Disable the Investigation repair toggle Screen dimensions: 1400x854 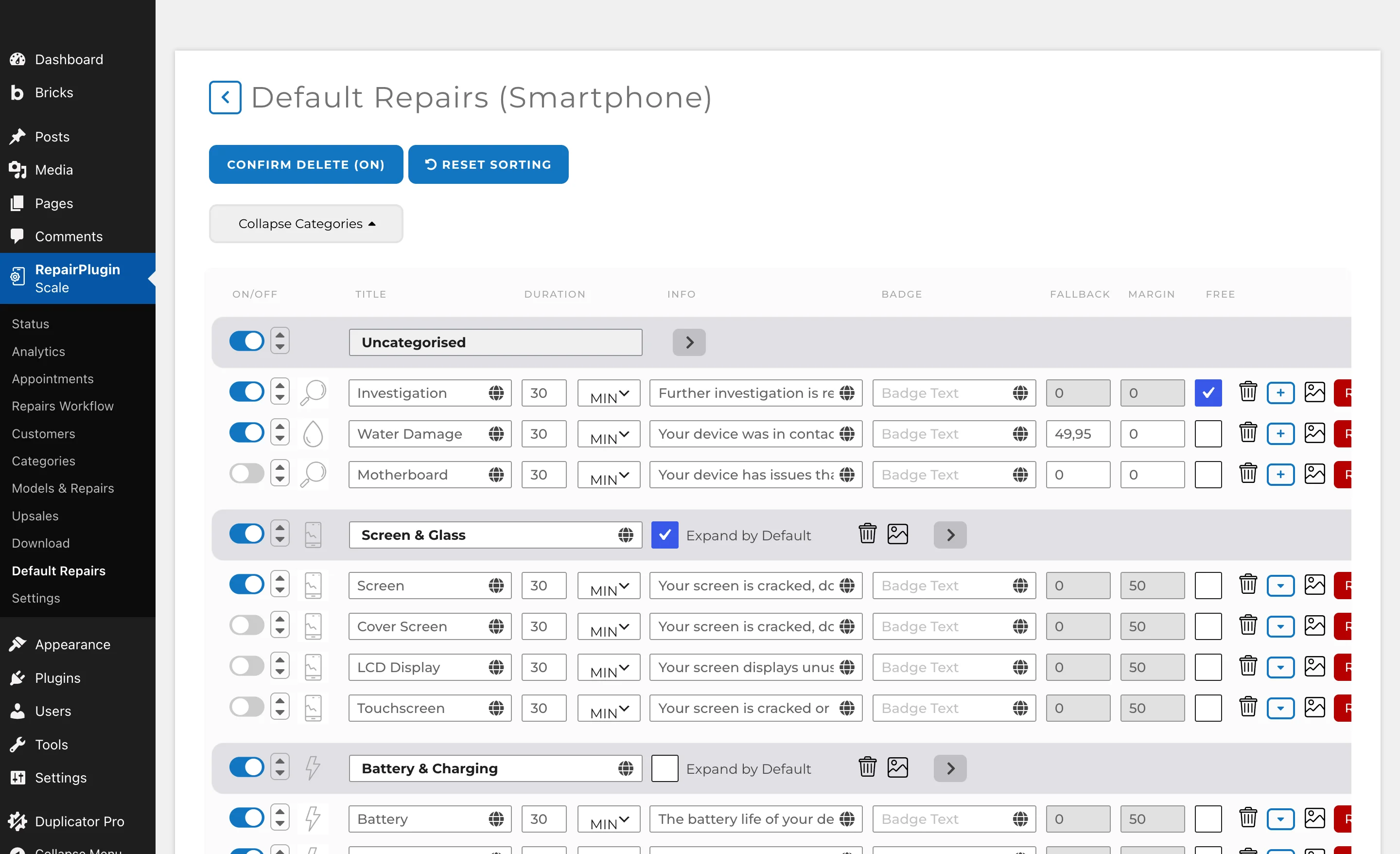click(x=246, y=392)
